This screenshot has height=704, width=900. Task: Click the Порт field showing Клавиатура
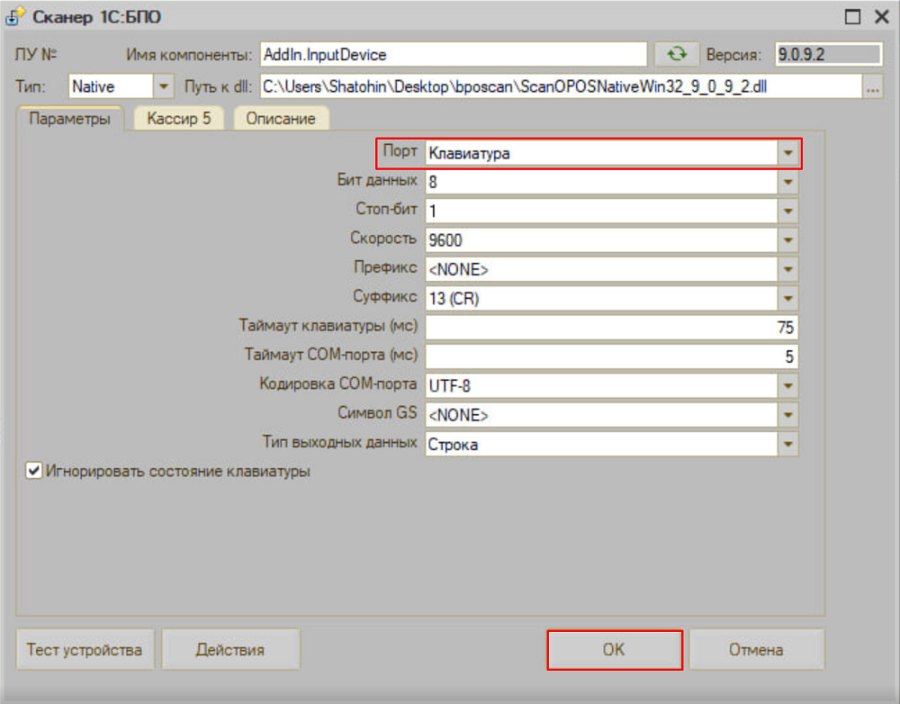point(602,153)
